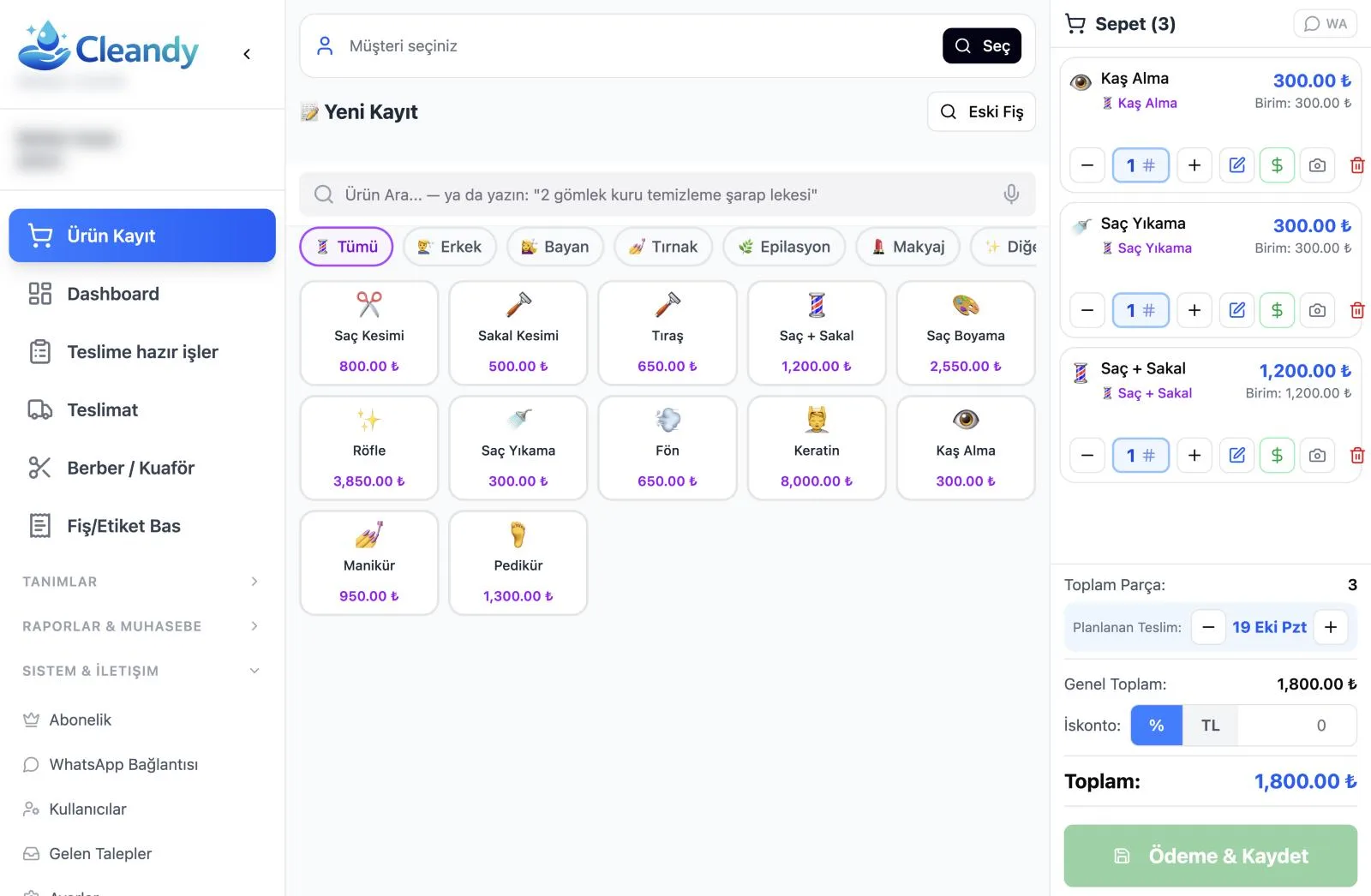Increase the quantity of Saç + Sakal in the cart
Viewport: 1371px width, 896px height.
click(x=1194, y=455)
